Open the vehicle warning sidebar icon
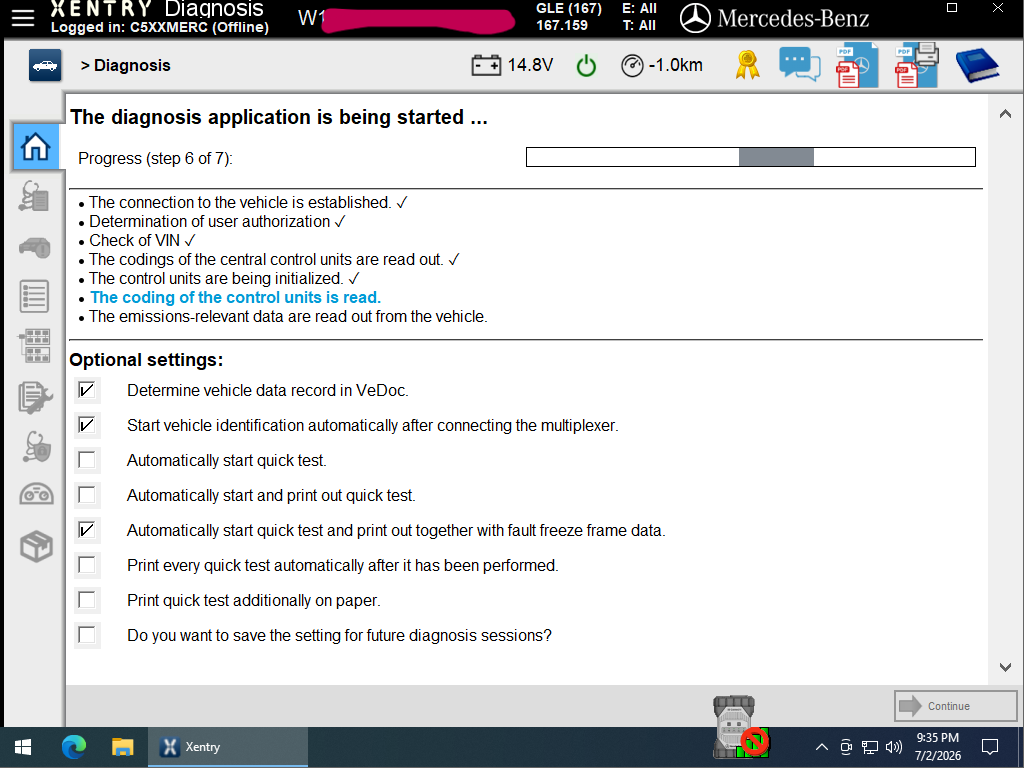1024x768 pixels. click(x=35, y=248)
